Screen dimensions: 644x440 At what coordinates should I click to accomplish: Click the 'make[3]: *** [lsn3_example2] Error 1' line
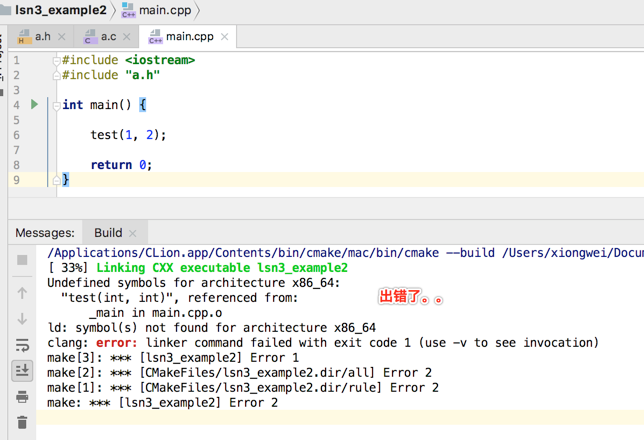click(x=173, y=357)
